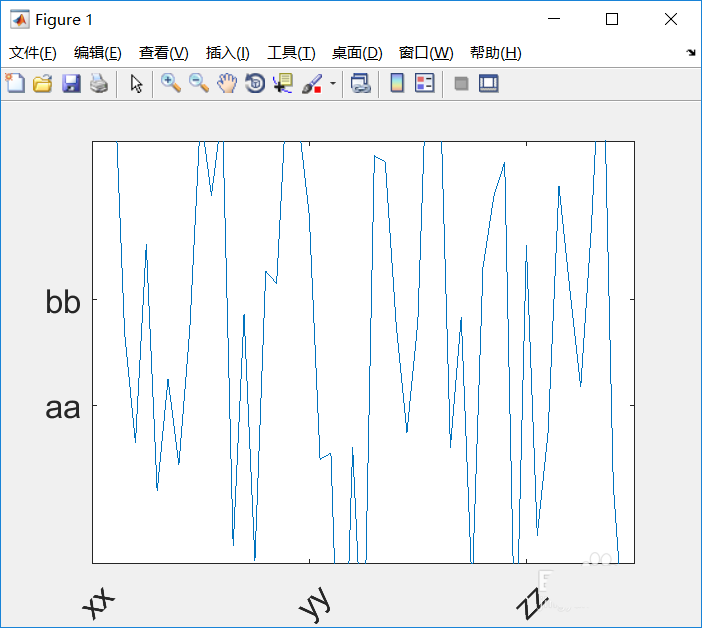The width and height of the screenshot is (702, 628).
Task: Click the x-axis tick label xx
Action: pyautogui.click(x=99, y=602)
